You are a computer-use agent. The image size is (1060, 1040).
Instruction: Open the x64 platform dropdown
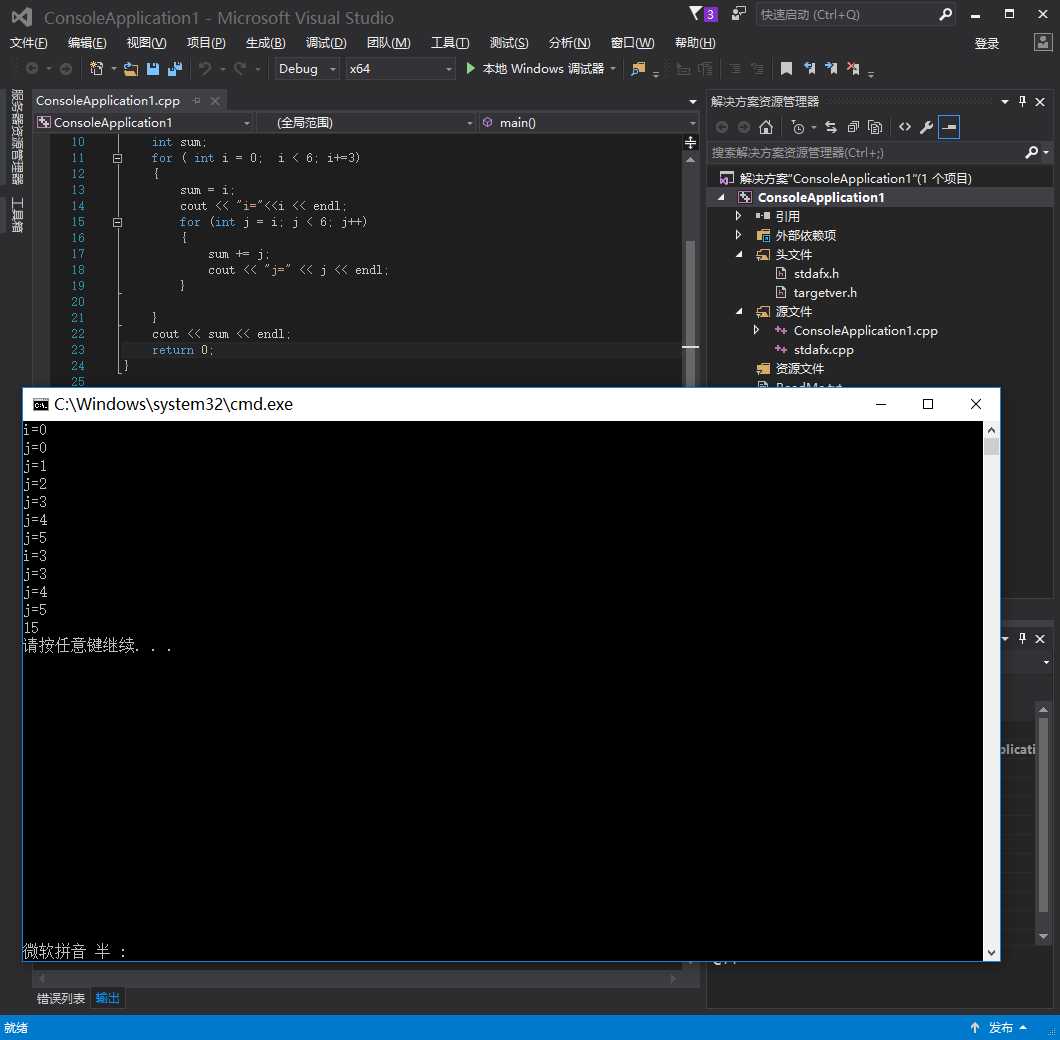tap(400, 69)
